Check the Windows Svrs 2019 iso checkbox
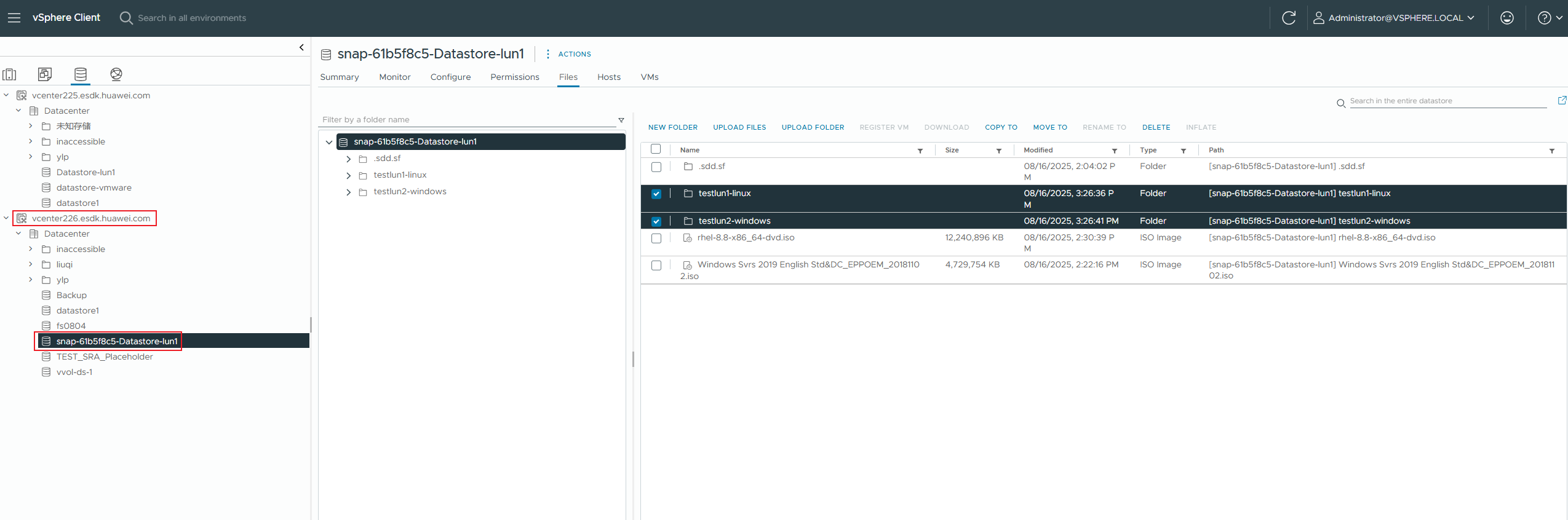 [x=656, y=266]
